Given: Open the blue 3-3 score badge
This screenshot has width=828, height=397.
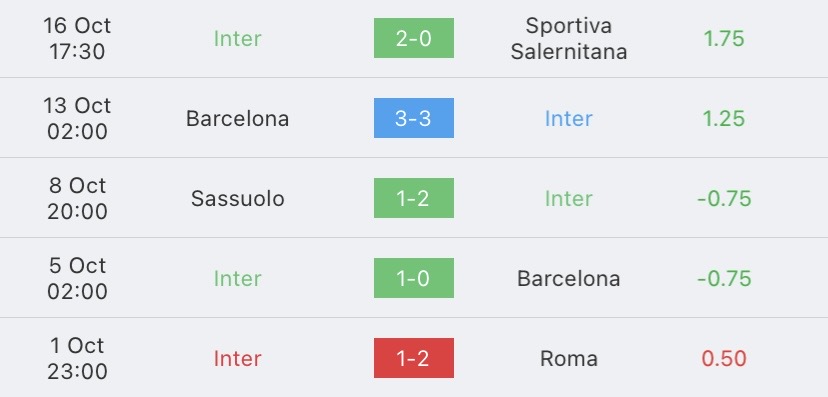Looking at the screenshot, I should tap(413, 118).
